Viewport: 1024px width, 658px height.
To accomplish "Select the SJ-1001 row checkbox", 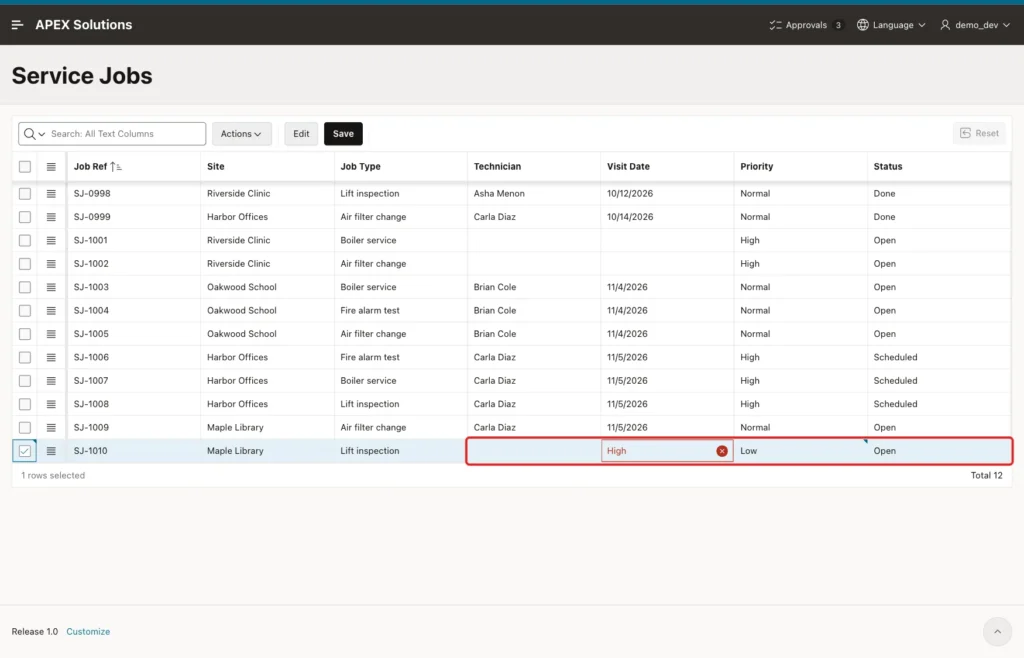I will tap(25, 240).
